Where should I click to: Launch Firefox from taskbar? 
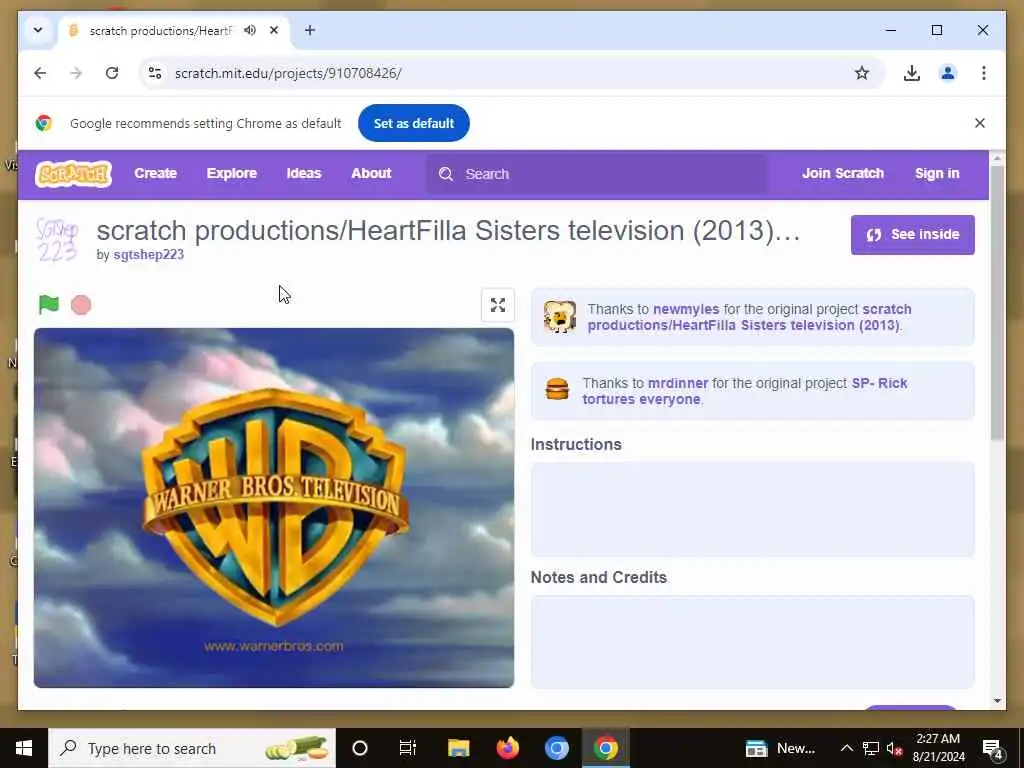coord(507,748)
